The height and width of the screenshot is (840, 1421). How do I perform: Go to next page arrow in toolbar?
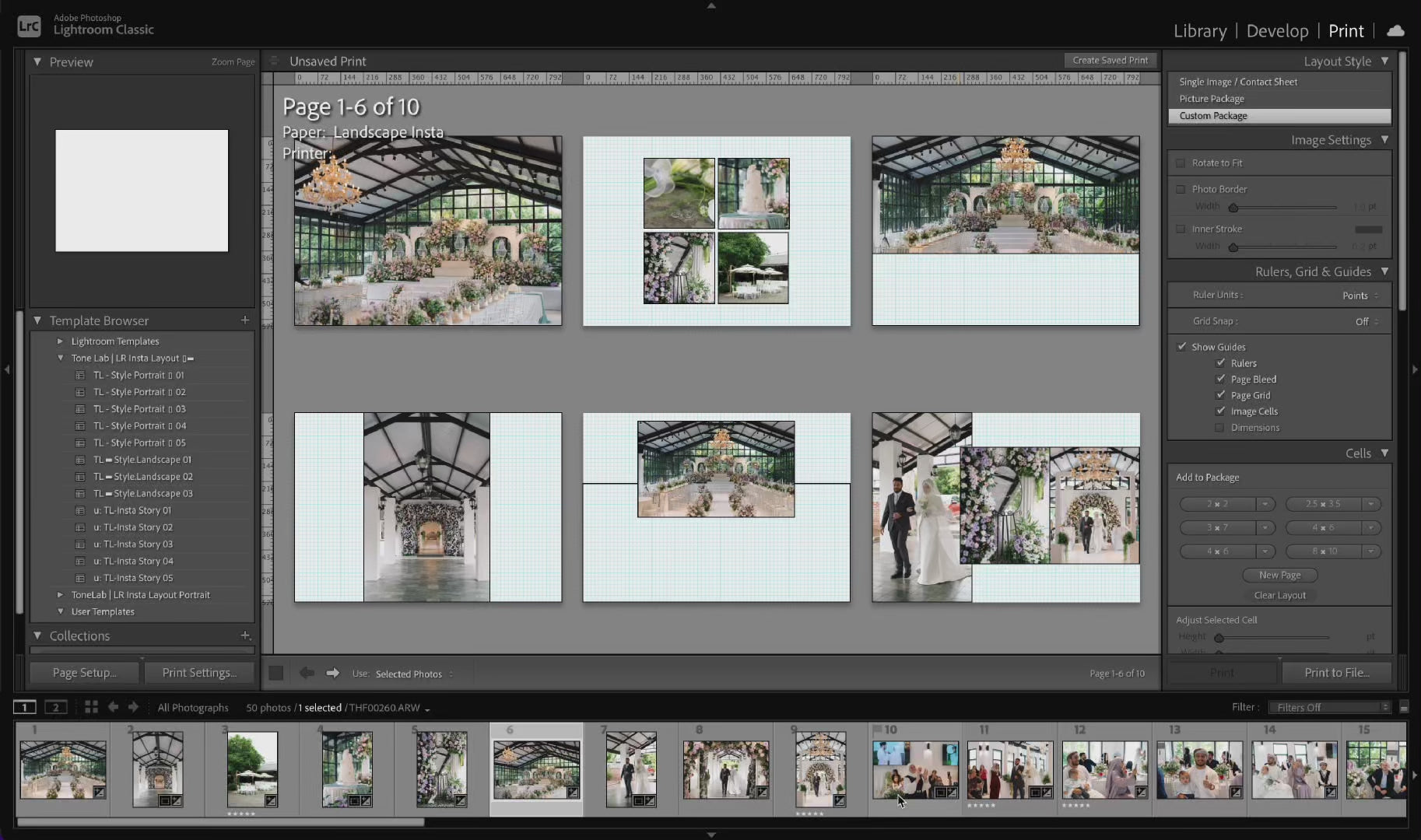click(332, 674)
